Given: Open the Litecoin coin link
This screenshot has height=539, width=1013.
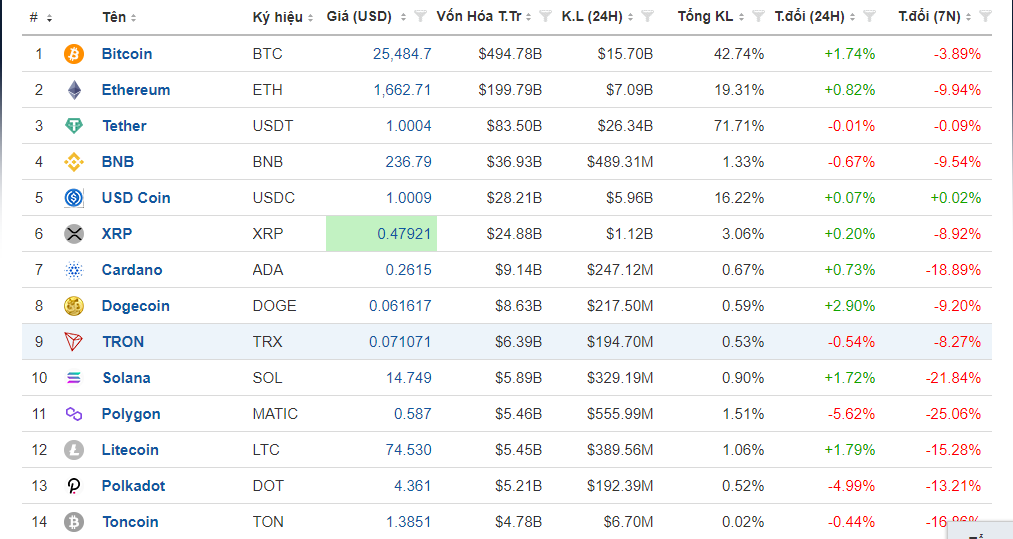Looking at the screenshot, I should coord(130,450).
